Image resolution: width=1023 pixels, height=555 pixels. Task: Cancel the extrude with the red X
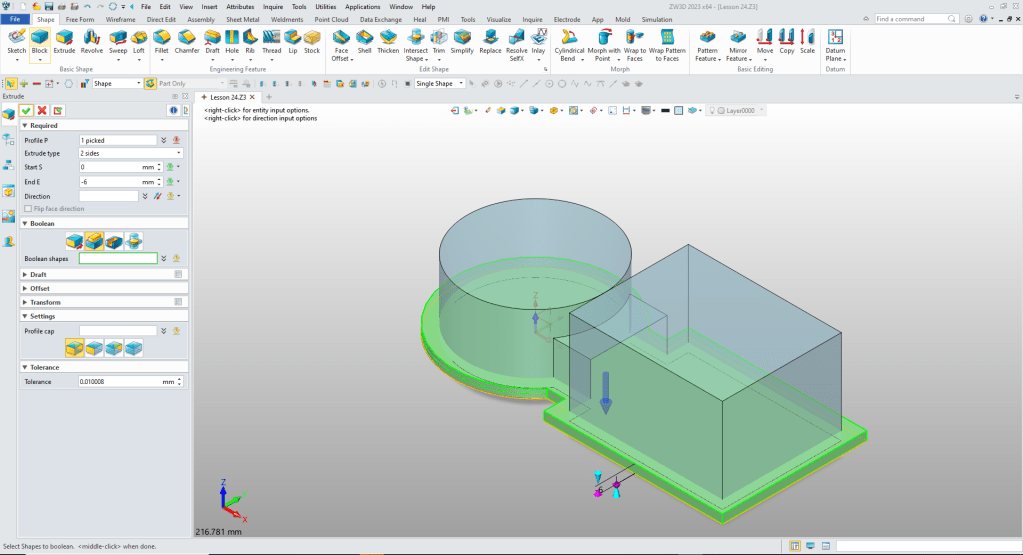42,110
